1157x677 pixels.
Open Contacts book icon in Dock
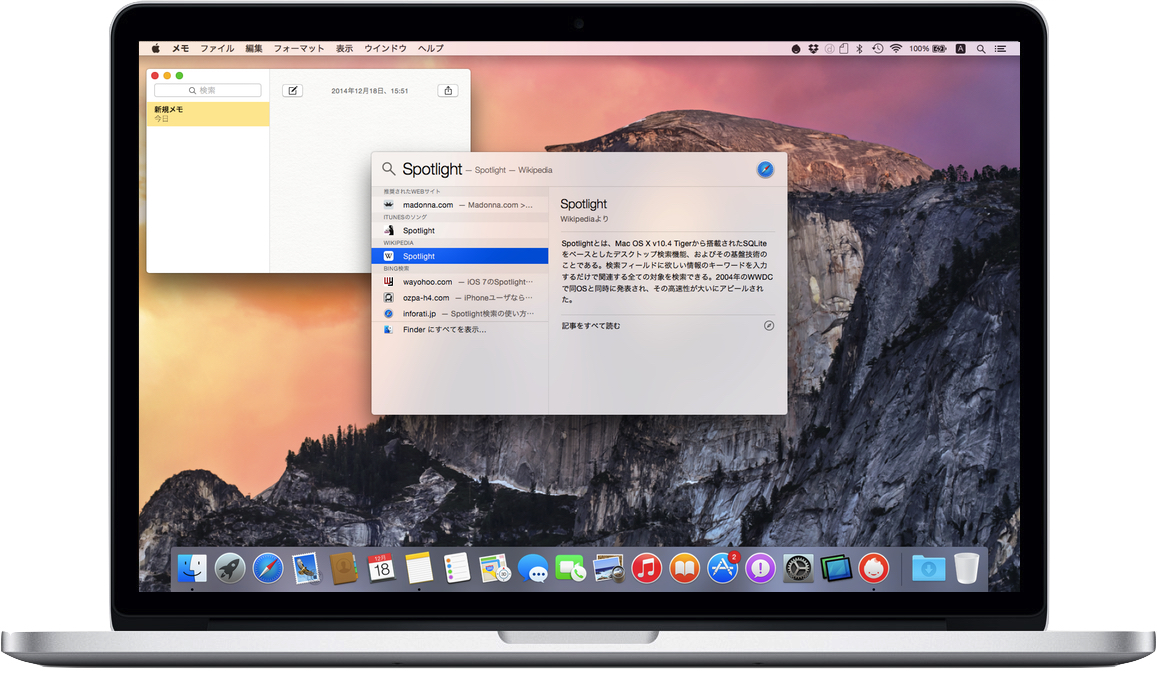pos(344,568)
